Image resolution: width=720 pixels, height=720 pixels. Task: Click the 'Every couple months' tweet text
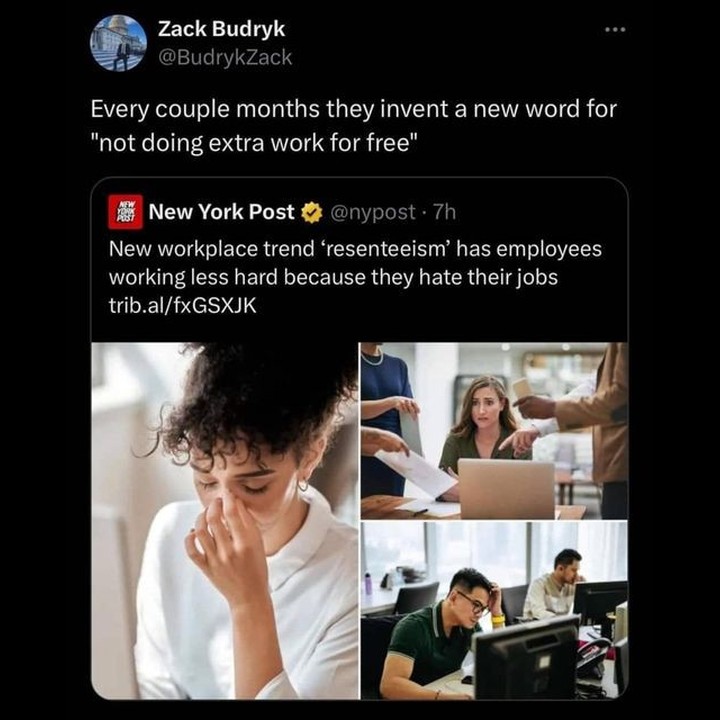353,126
